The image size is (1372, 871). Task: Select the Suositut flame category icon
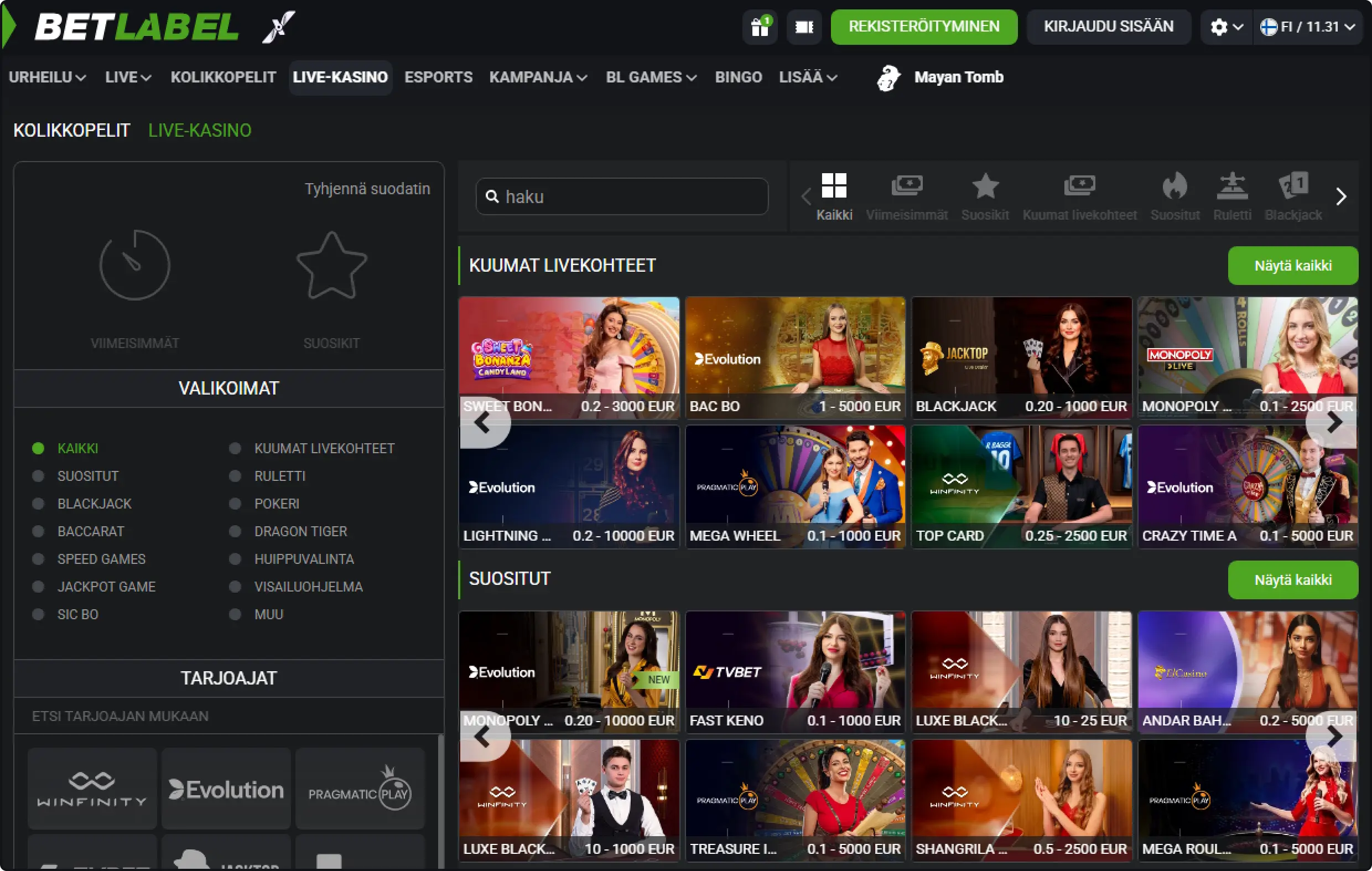coord(1174,196)
